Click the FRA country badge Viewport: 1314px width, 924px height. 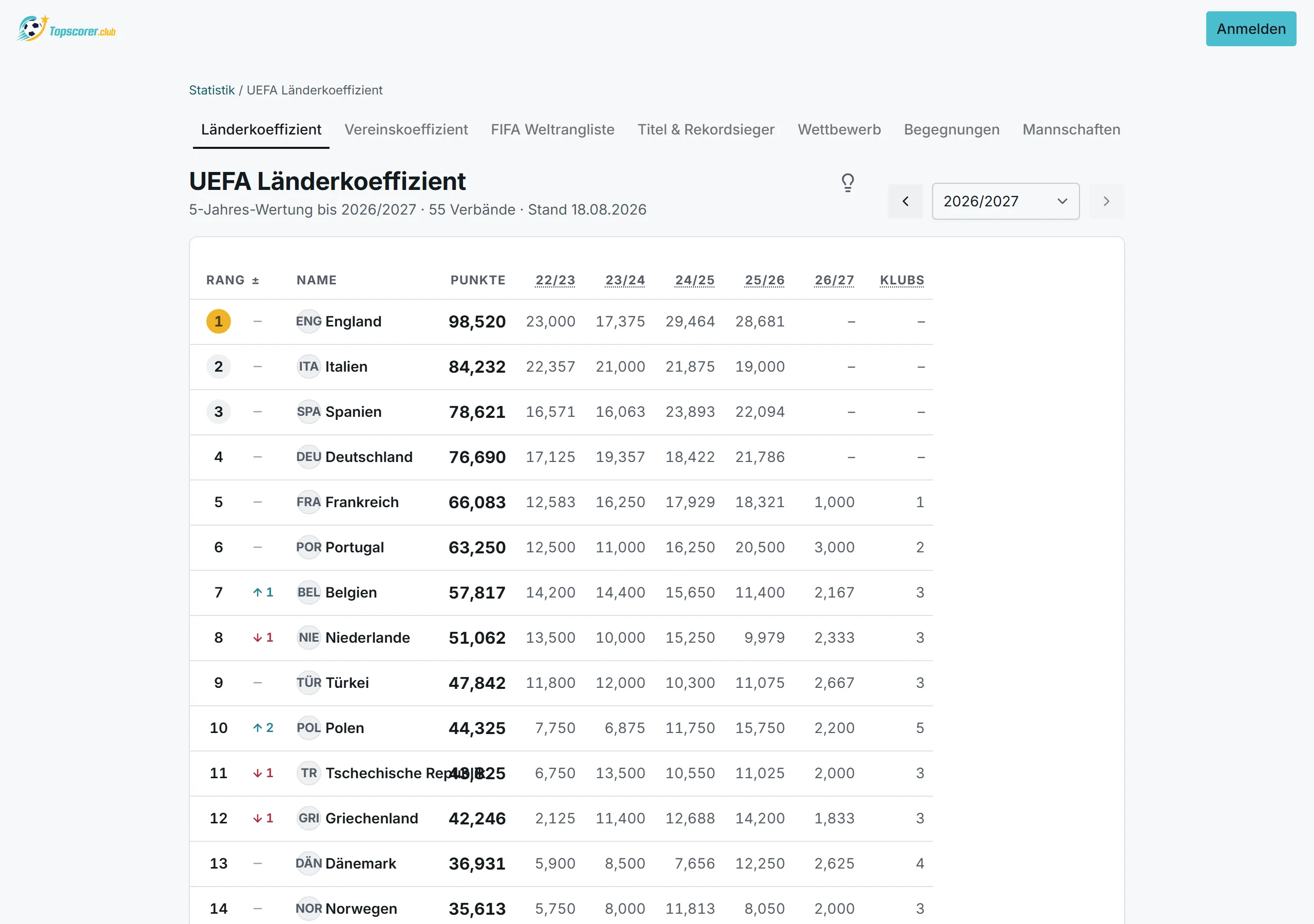308,502
